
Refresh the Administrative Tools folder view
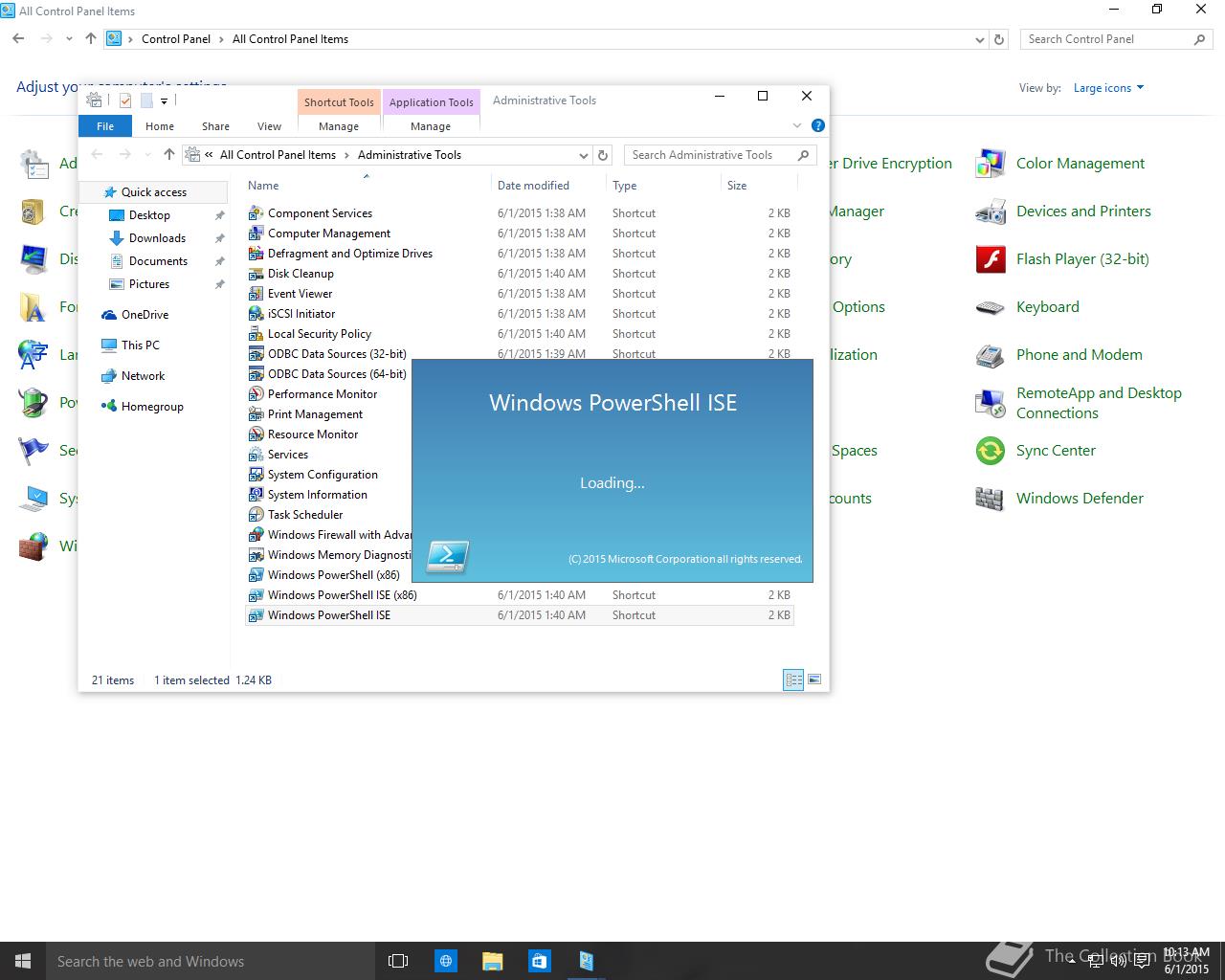603,155
